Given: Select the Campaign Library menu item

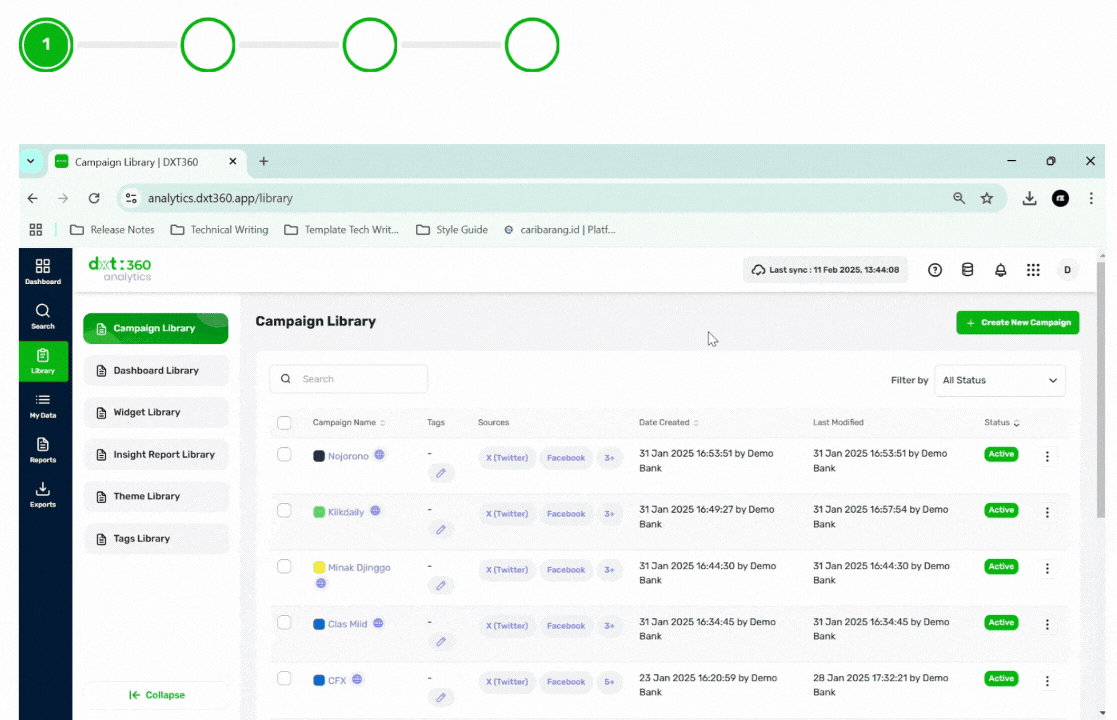Looking at the screenshot, I should tap(155, 328).
